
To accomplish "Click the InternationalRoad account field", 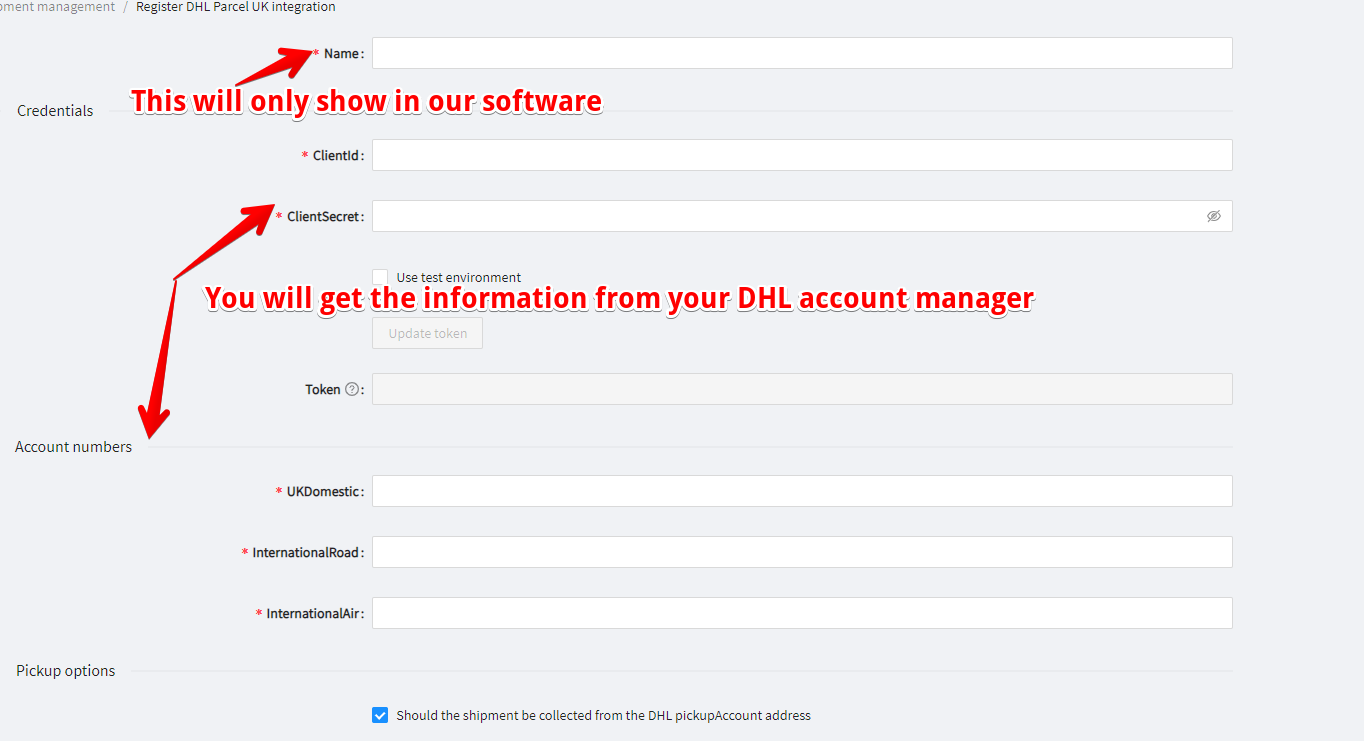I will (802, 552).
